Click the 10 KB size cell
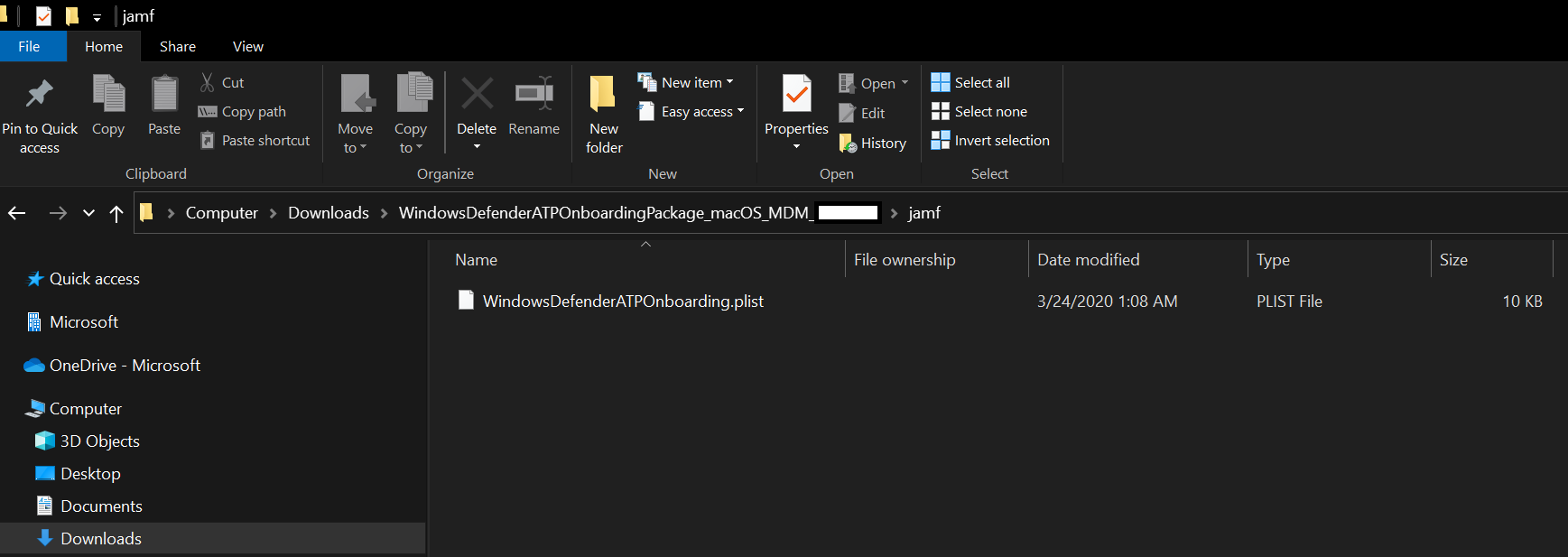 [x=1522, y=302]
